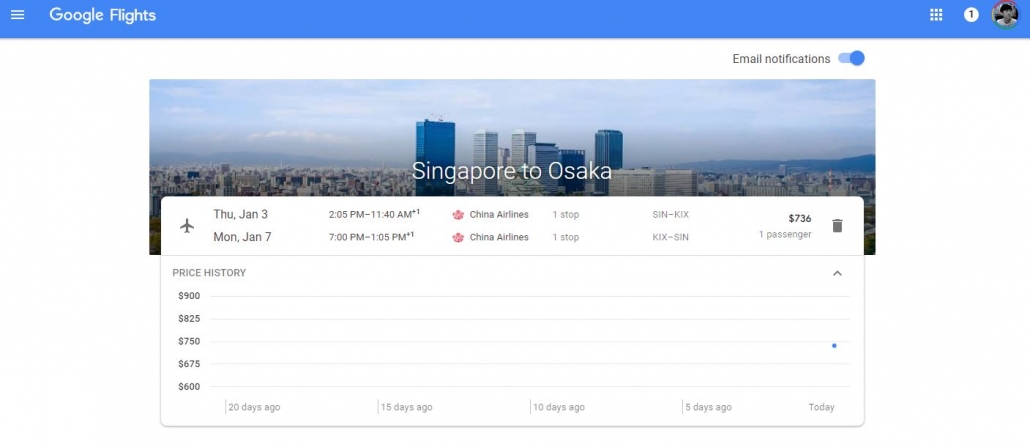Click the Today axis label
Screen dimensions: 1030x447
click(821, 408)
